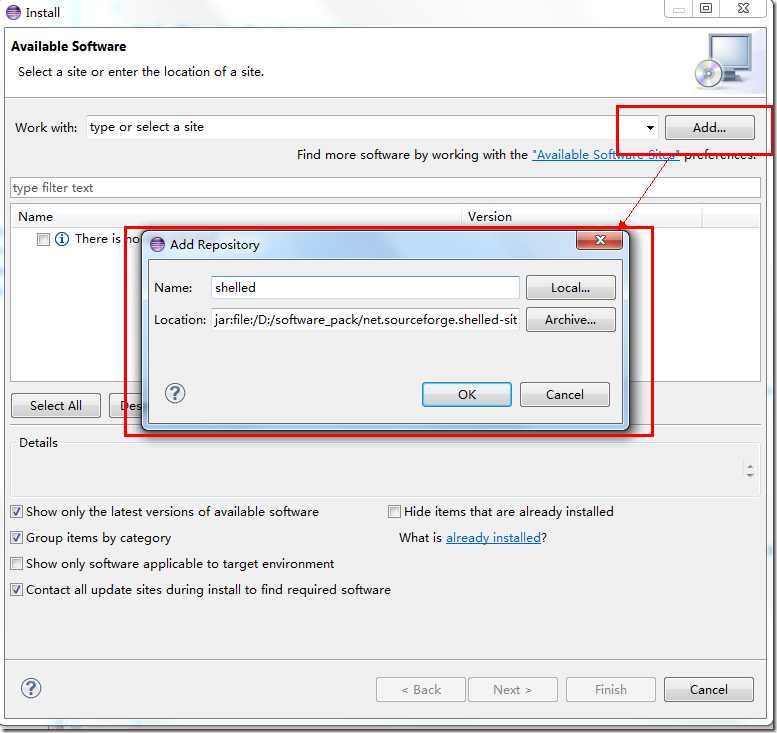Viewport: 777px width, 733px height.
Task: Open the 'already installed' link
Action: tap(493, 538)
